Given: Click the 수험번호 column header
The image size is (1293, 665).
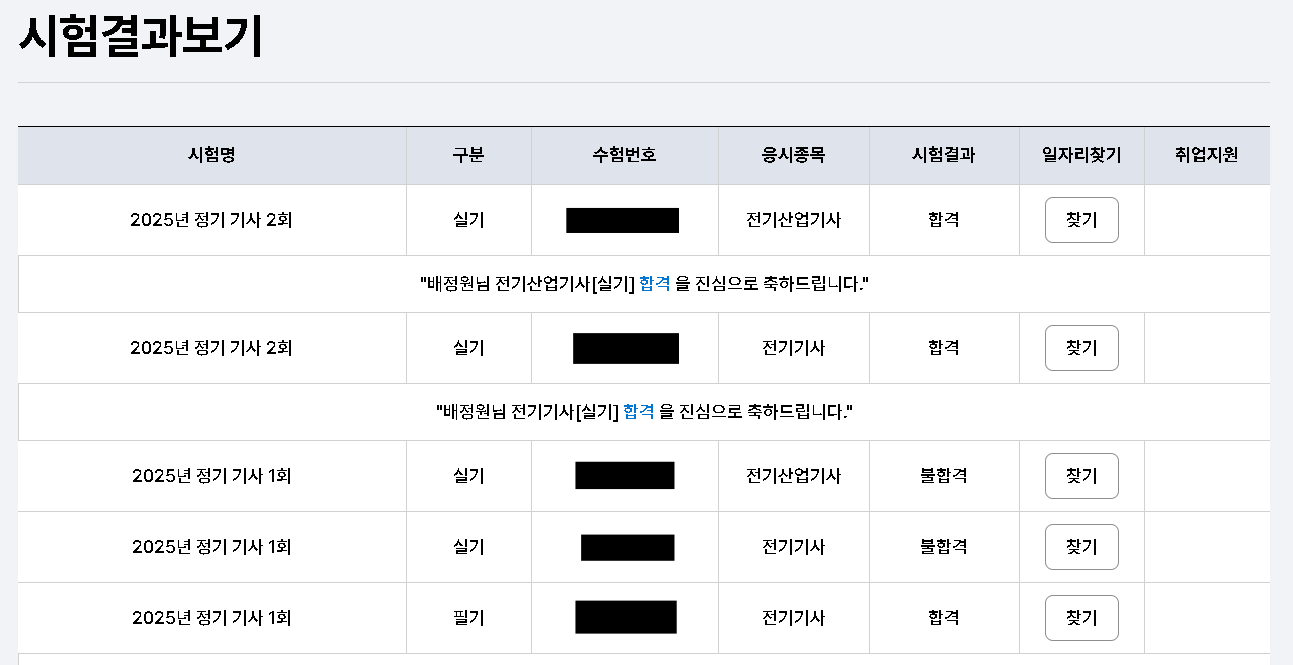Looking at the screenshot, I should (624, 156).
